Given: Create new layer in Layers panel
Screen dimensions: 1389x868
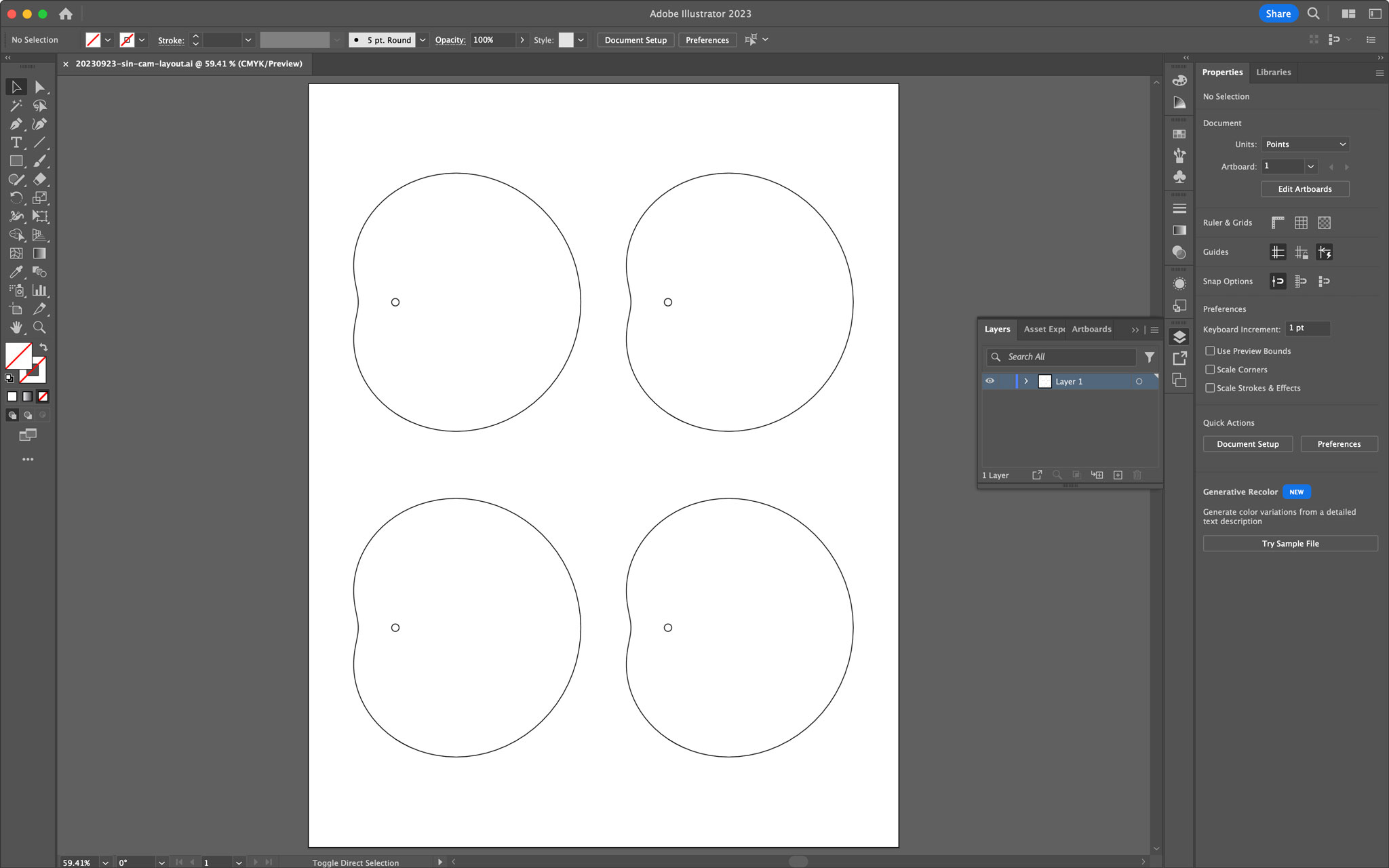Looking at the screenshot, I should [x=1118, y=475].
